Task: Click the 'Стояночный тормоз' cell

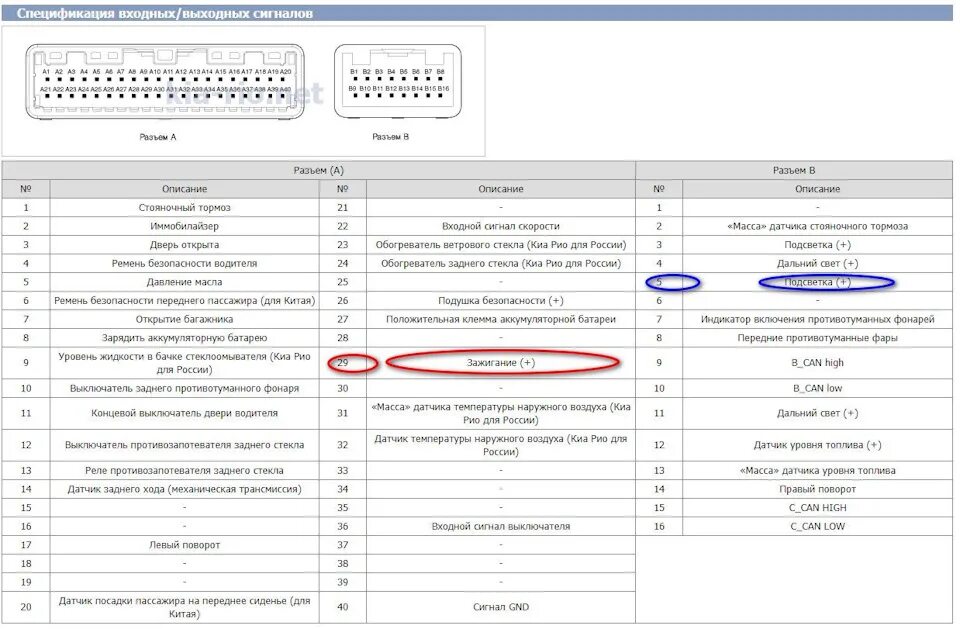Action: pos(184,208)
